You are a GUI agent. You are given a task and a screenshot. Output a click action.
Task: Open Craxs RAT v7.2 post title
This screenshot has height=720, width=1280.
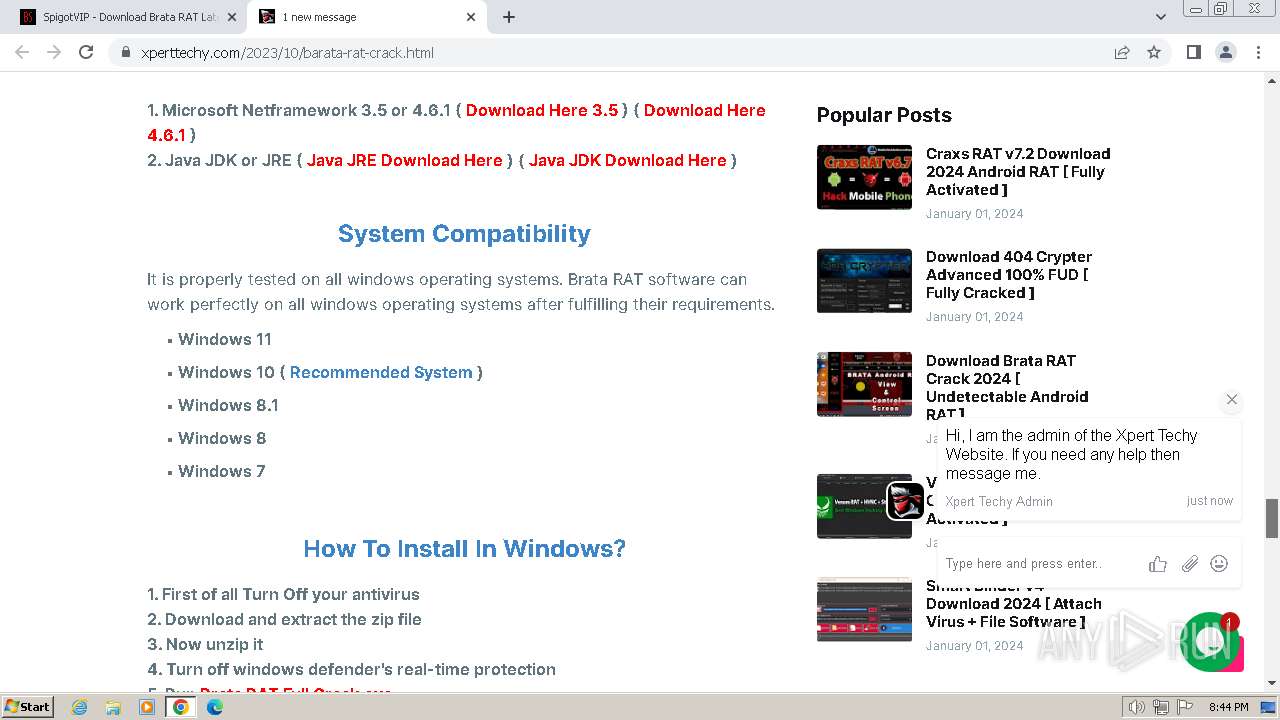click(1018, 171)
